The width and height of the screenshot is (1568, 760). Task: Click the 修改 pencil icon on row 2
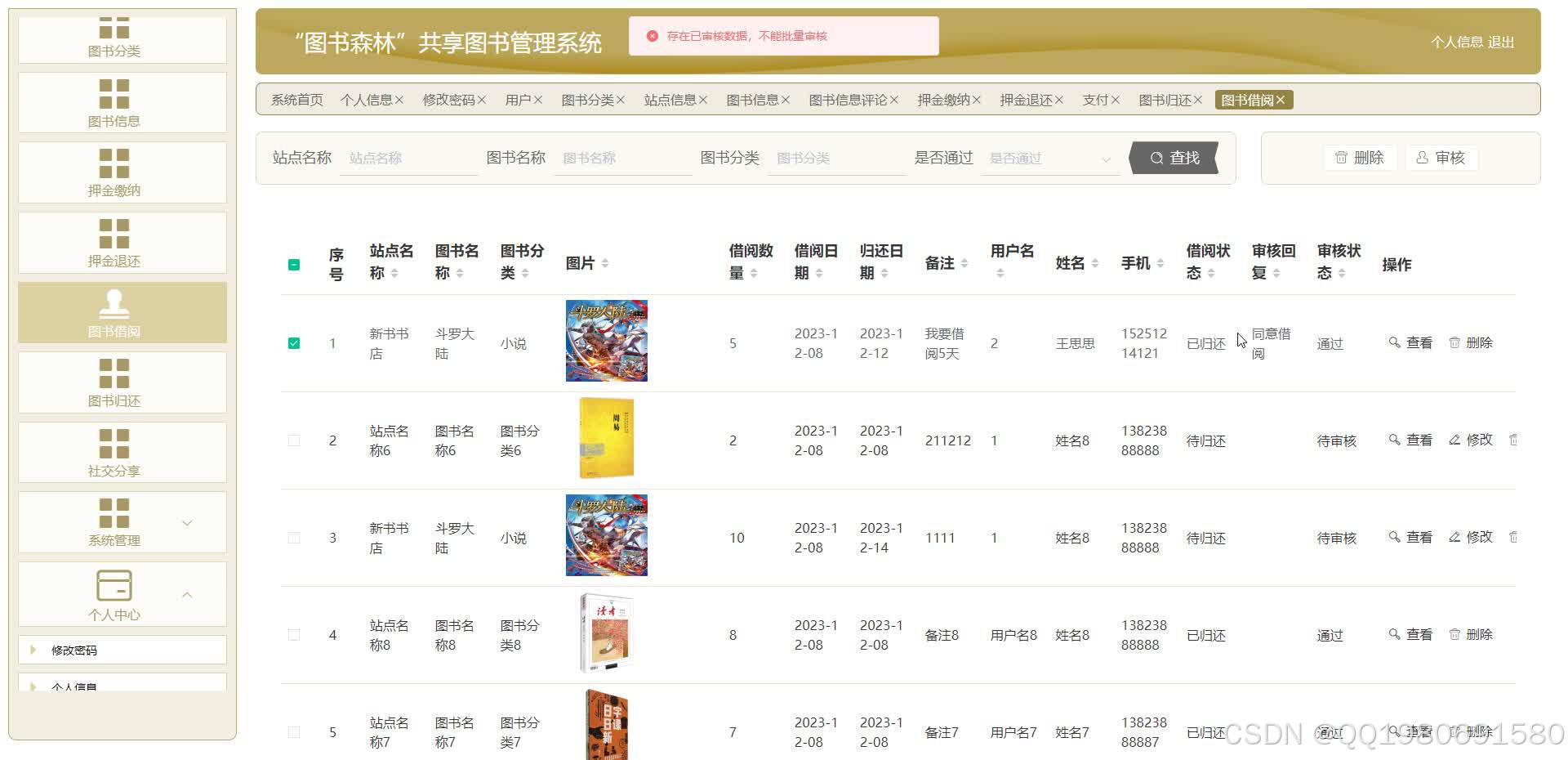1454,440
